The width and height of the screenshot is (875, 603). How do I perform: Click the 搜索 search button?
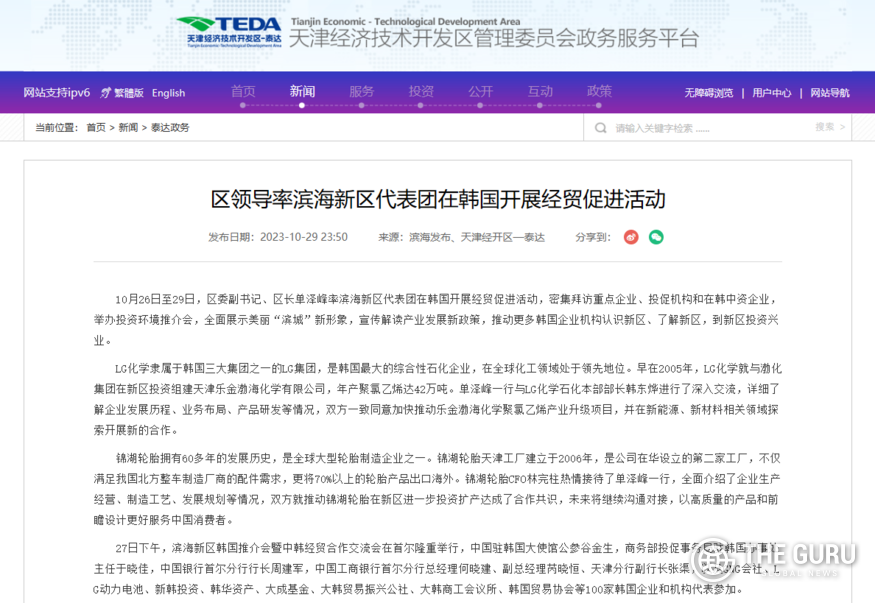pos(830,127)
